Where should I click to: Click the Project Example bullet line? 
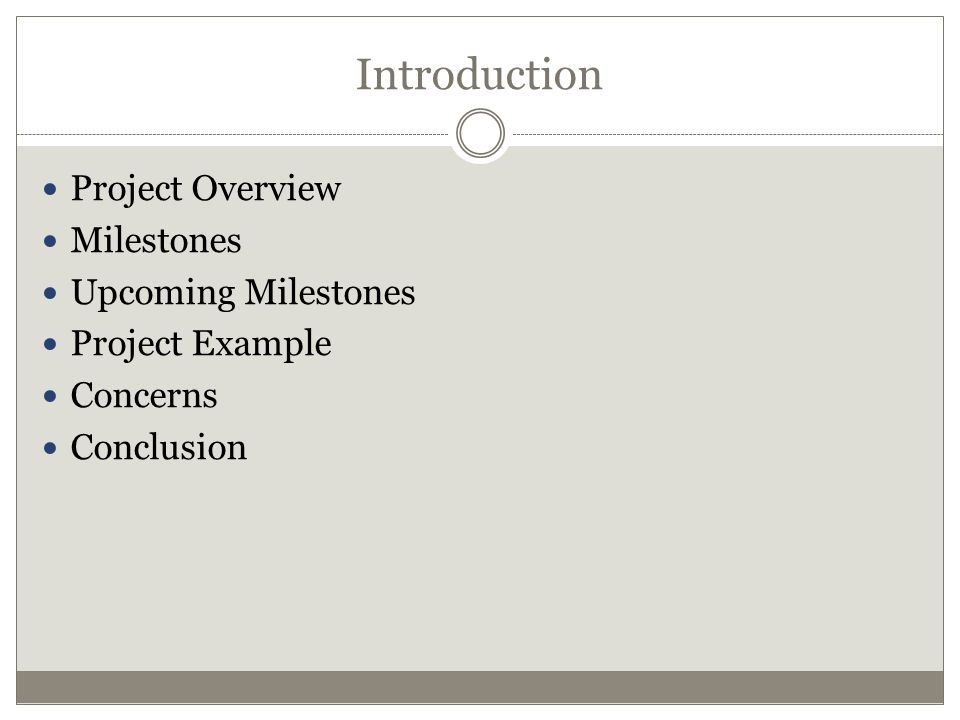(201, 343)
